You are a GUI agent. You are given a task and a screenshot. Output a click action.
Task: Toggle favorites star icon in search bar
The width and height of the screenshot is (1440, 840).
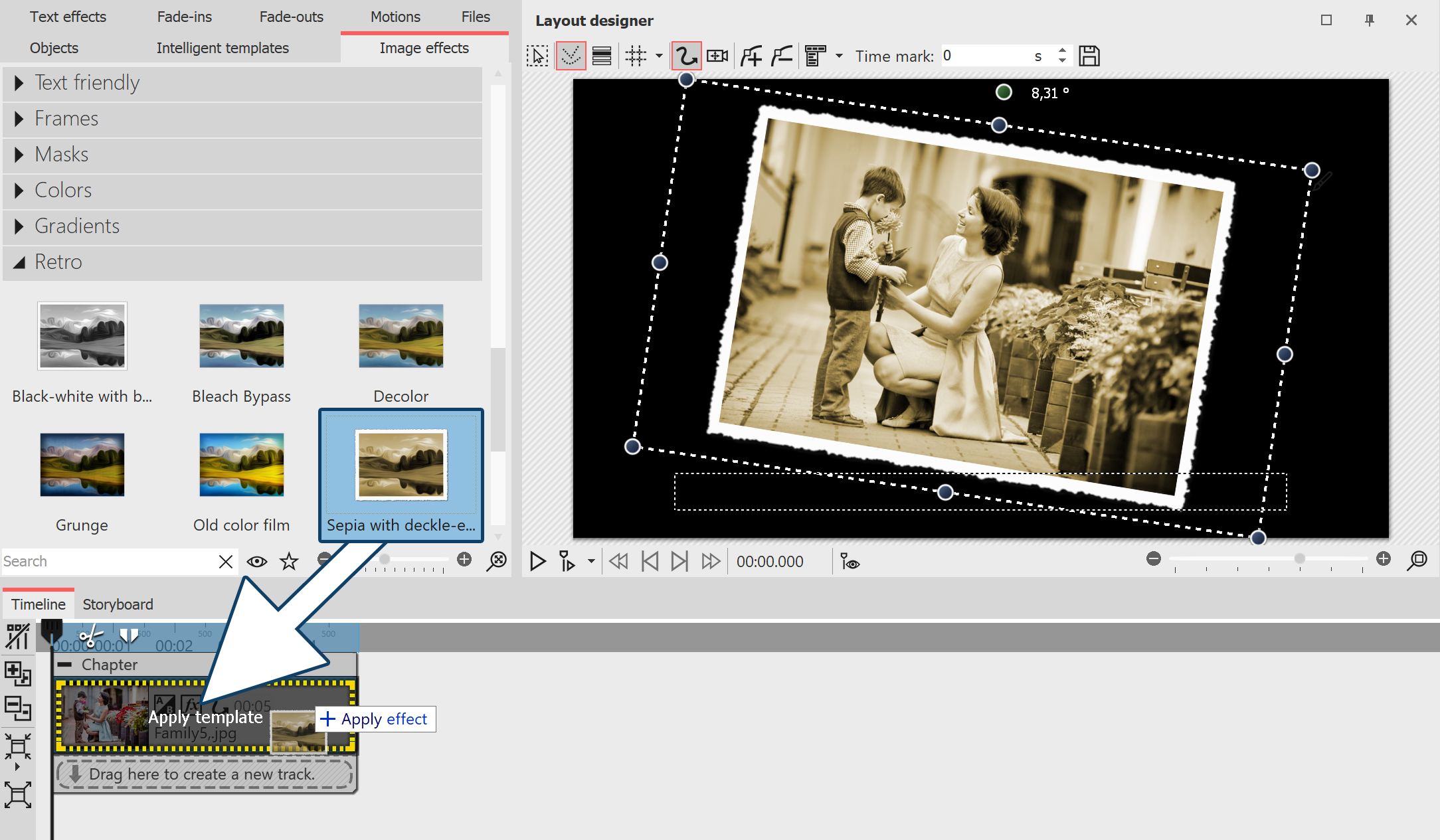(289, 561)
